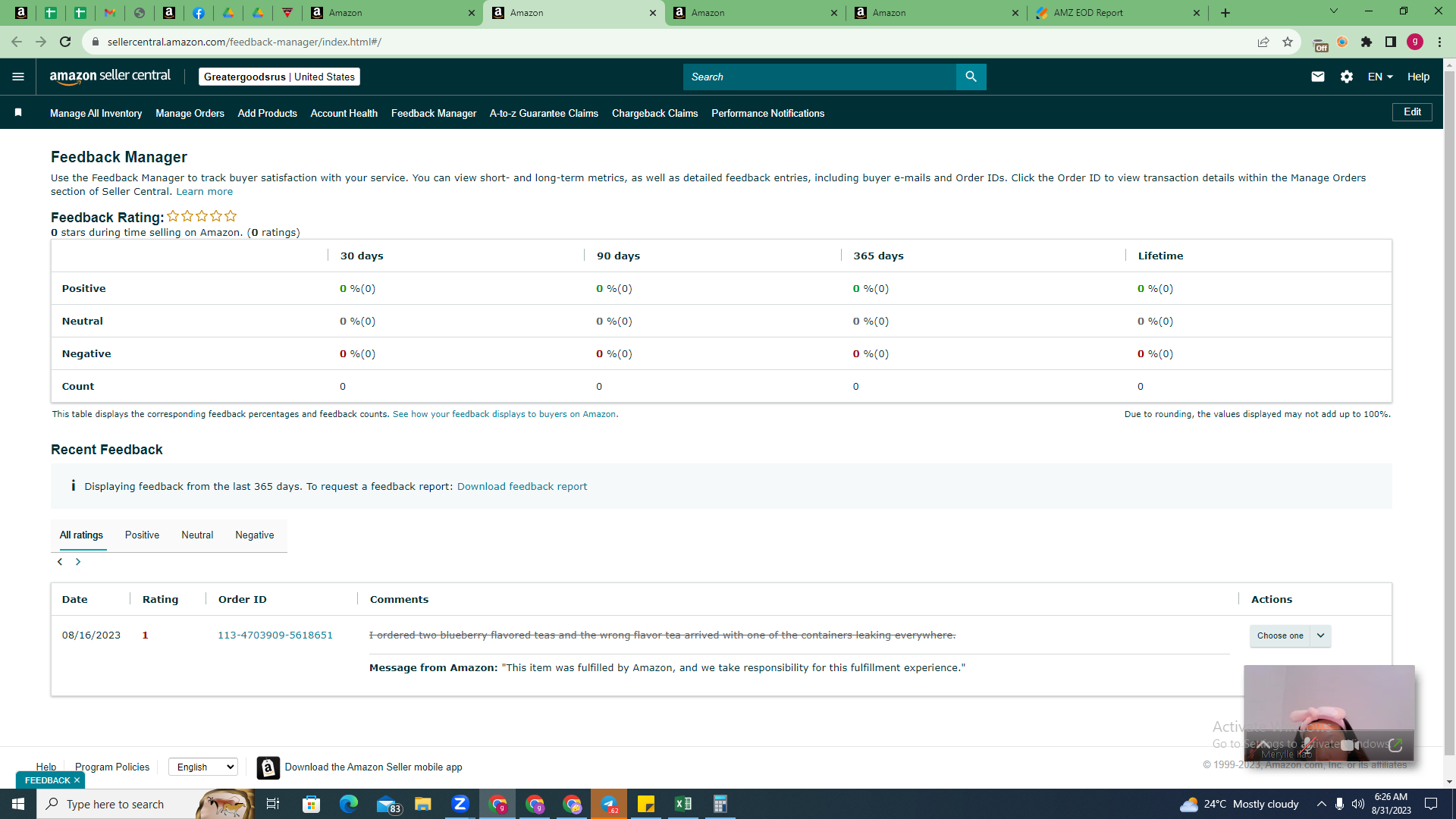Open the Program Policies footer link
This screenshot has height=819, width=1456.
112,767
